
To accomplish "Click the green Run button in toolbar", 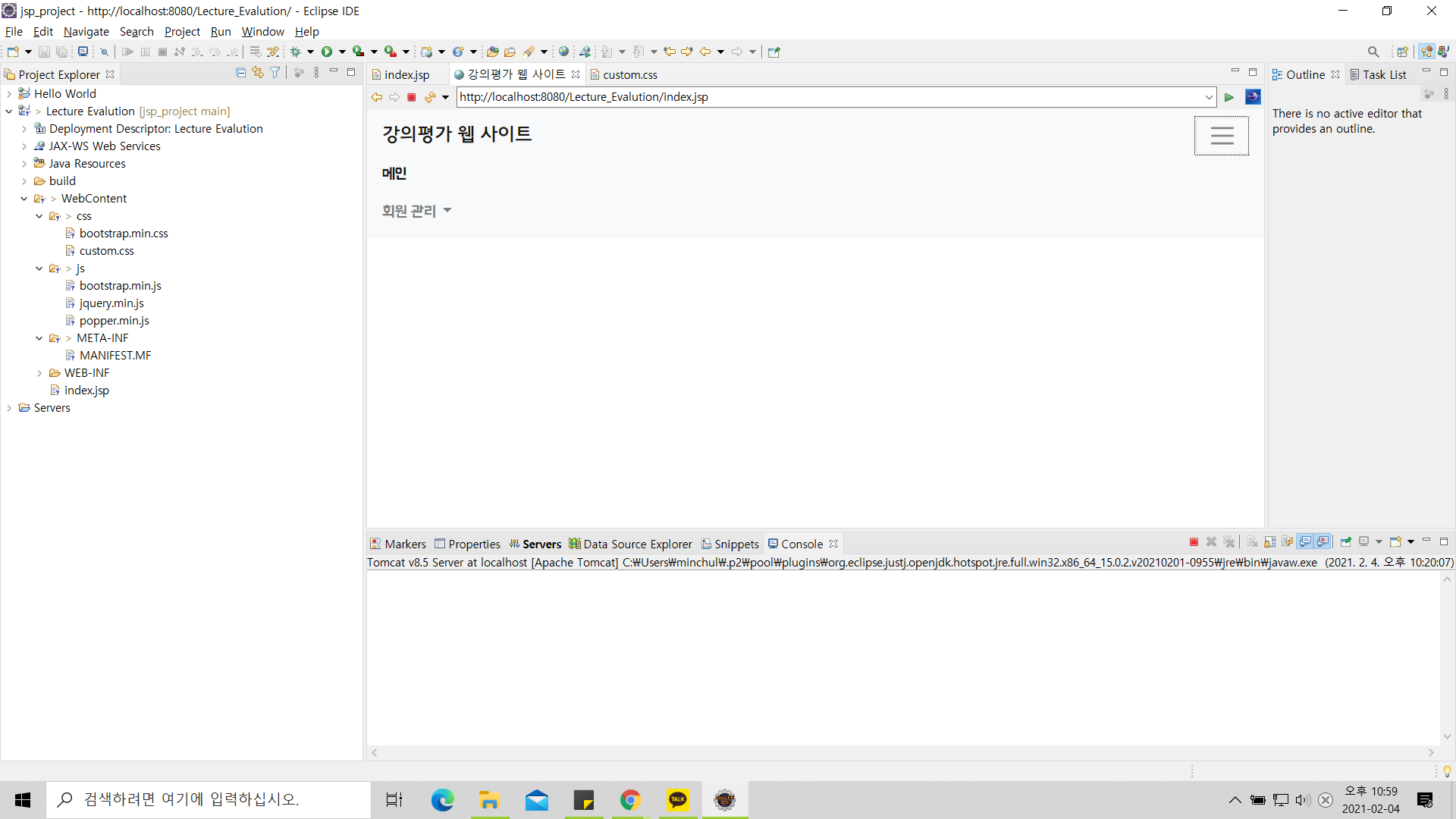I will [x=327, y=52].
